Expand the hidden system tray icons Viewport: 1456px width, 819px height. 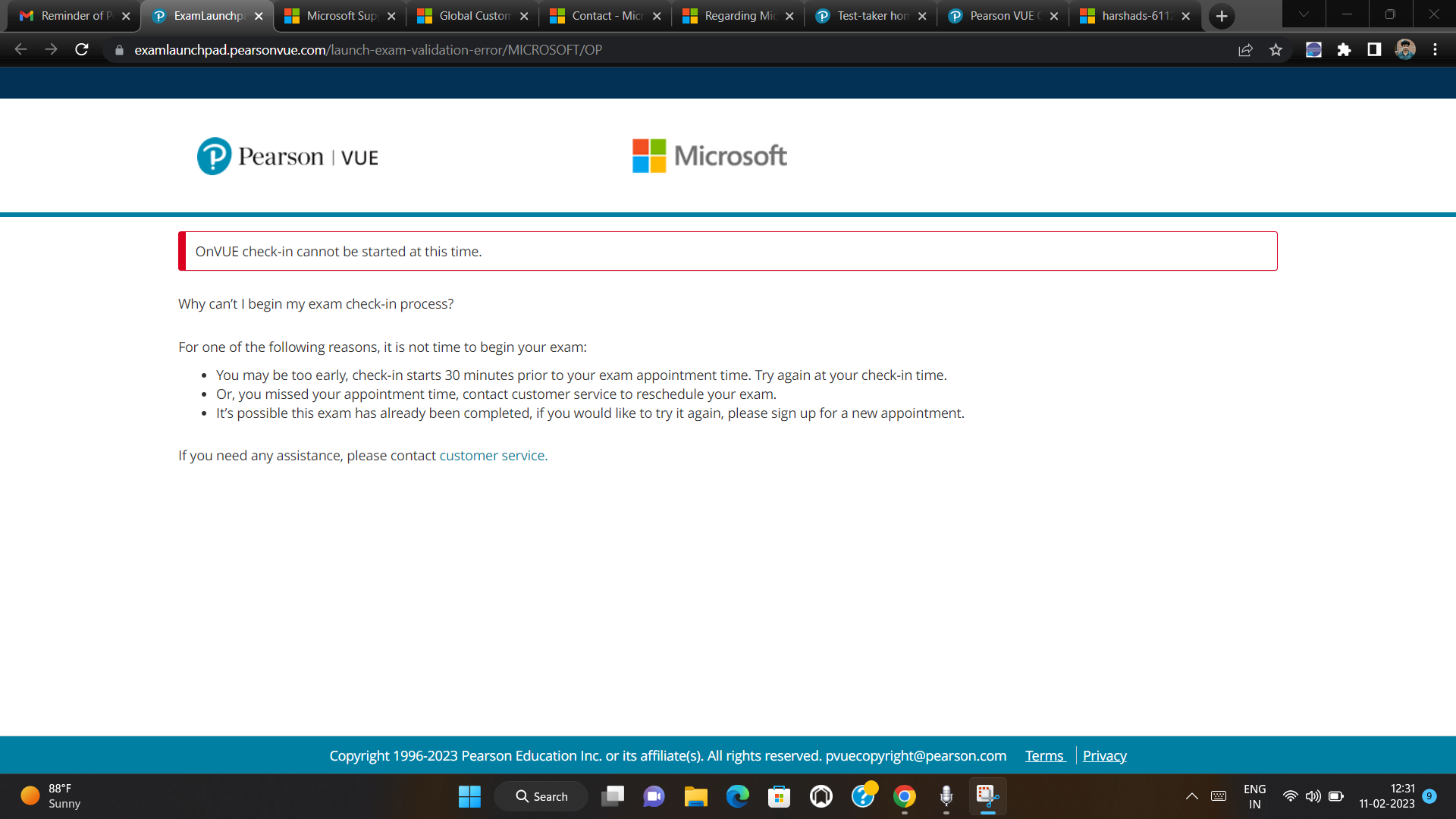1192,796
